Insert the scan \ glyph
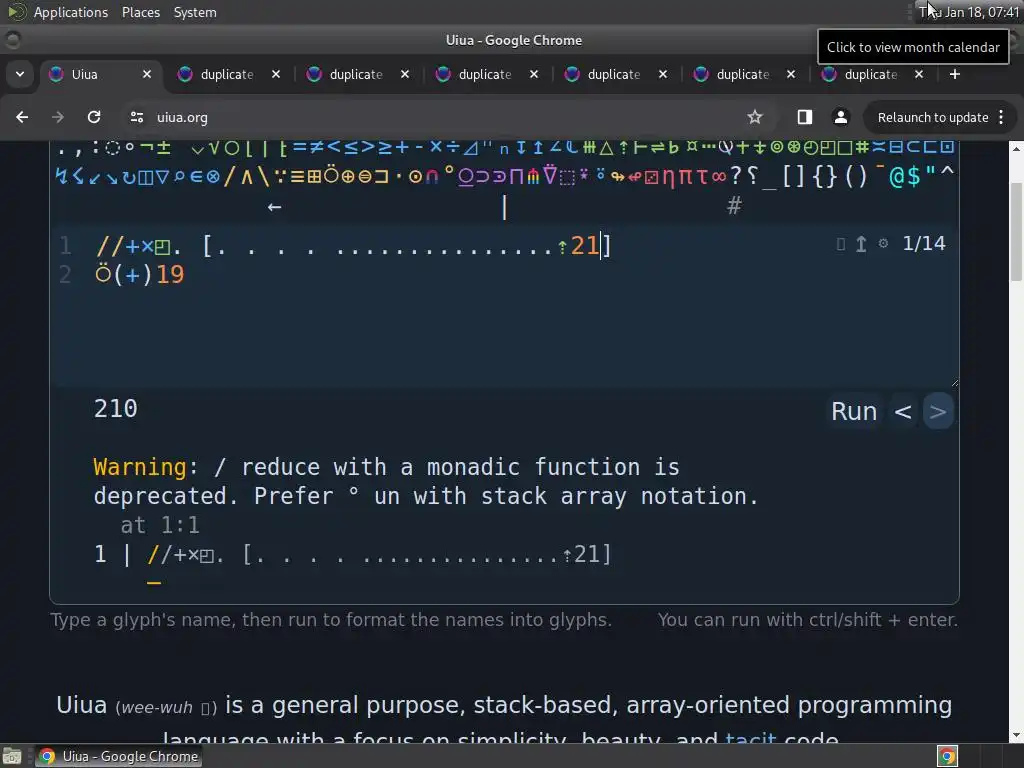 coord(264,176)
